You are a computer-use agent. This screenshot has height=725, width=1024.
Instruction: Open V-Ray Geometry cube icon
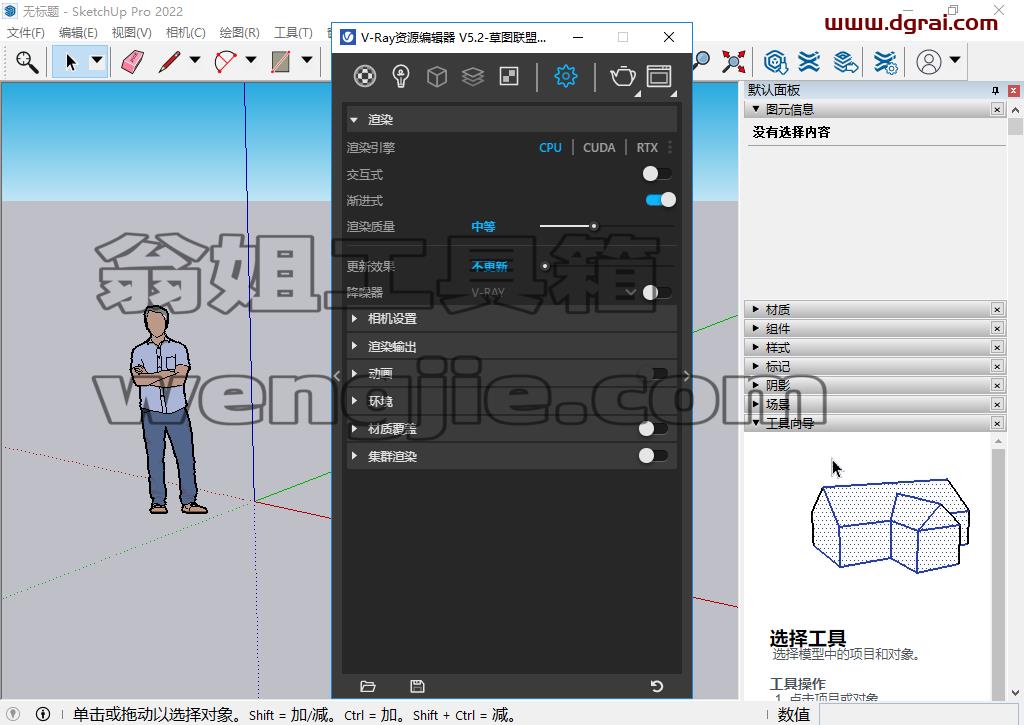click(436, 77)
